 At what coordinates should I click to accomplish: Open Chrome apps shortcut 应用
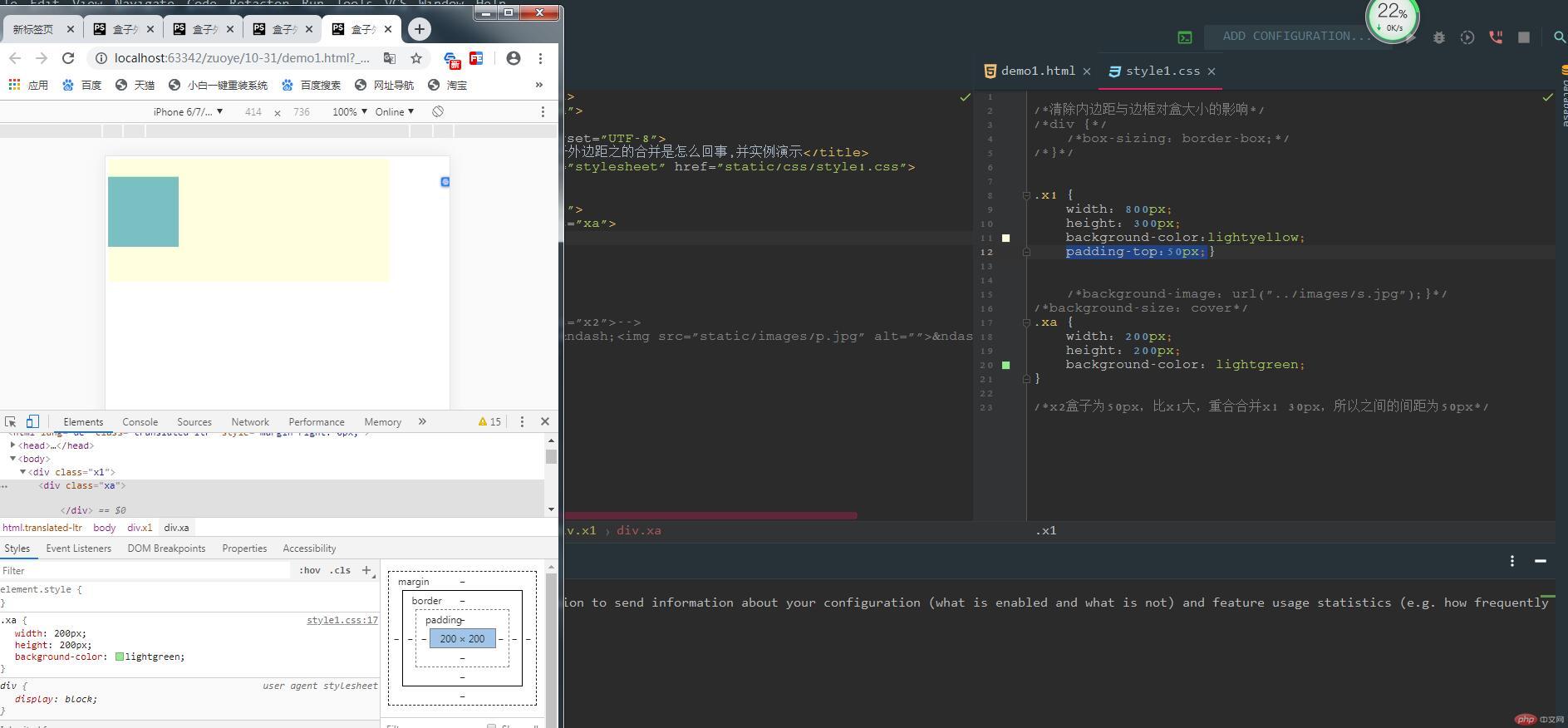tap(27, 85)
